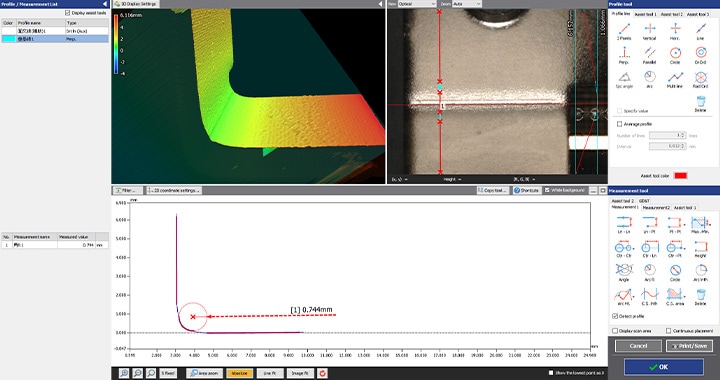Open the Shortcuts help button
Screen dimensions: 720x380
click(x=526, y=190)
